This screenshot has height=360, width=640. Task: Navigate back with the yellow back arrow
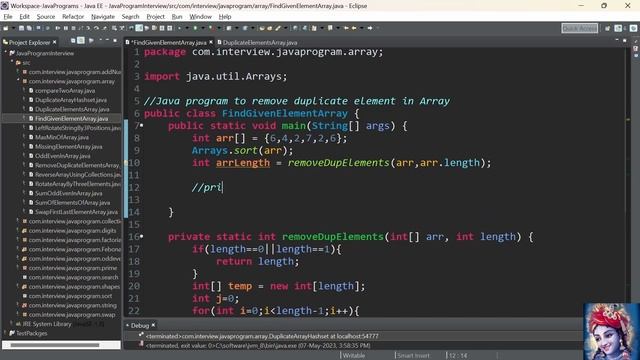(354, 28)
